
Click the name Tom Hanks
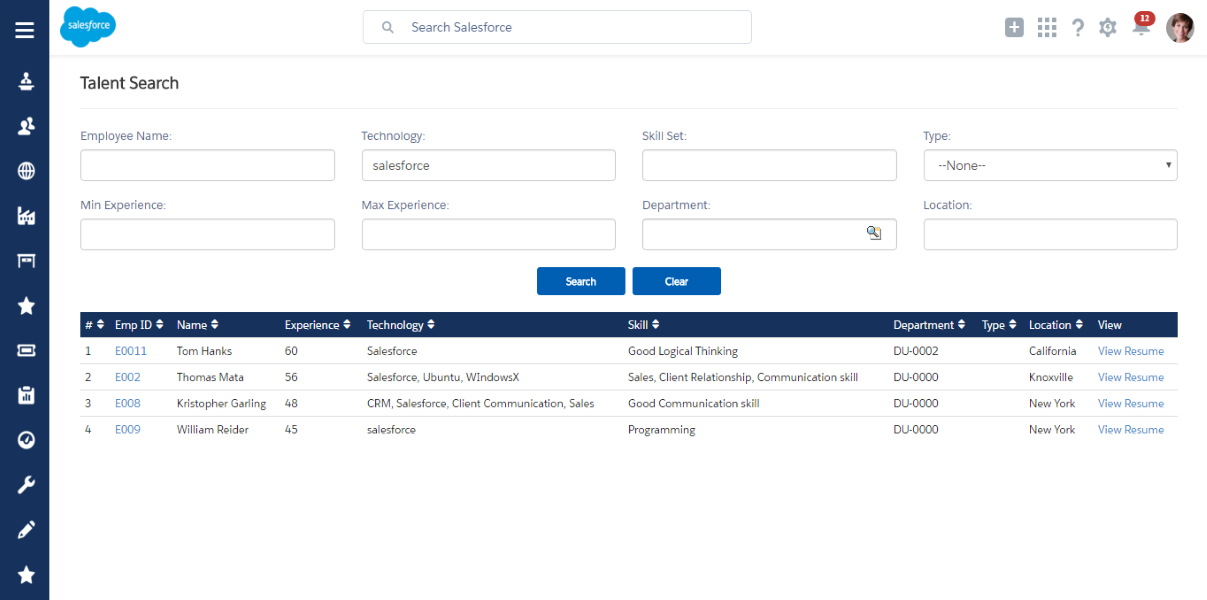tap(204, 351)
